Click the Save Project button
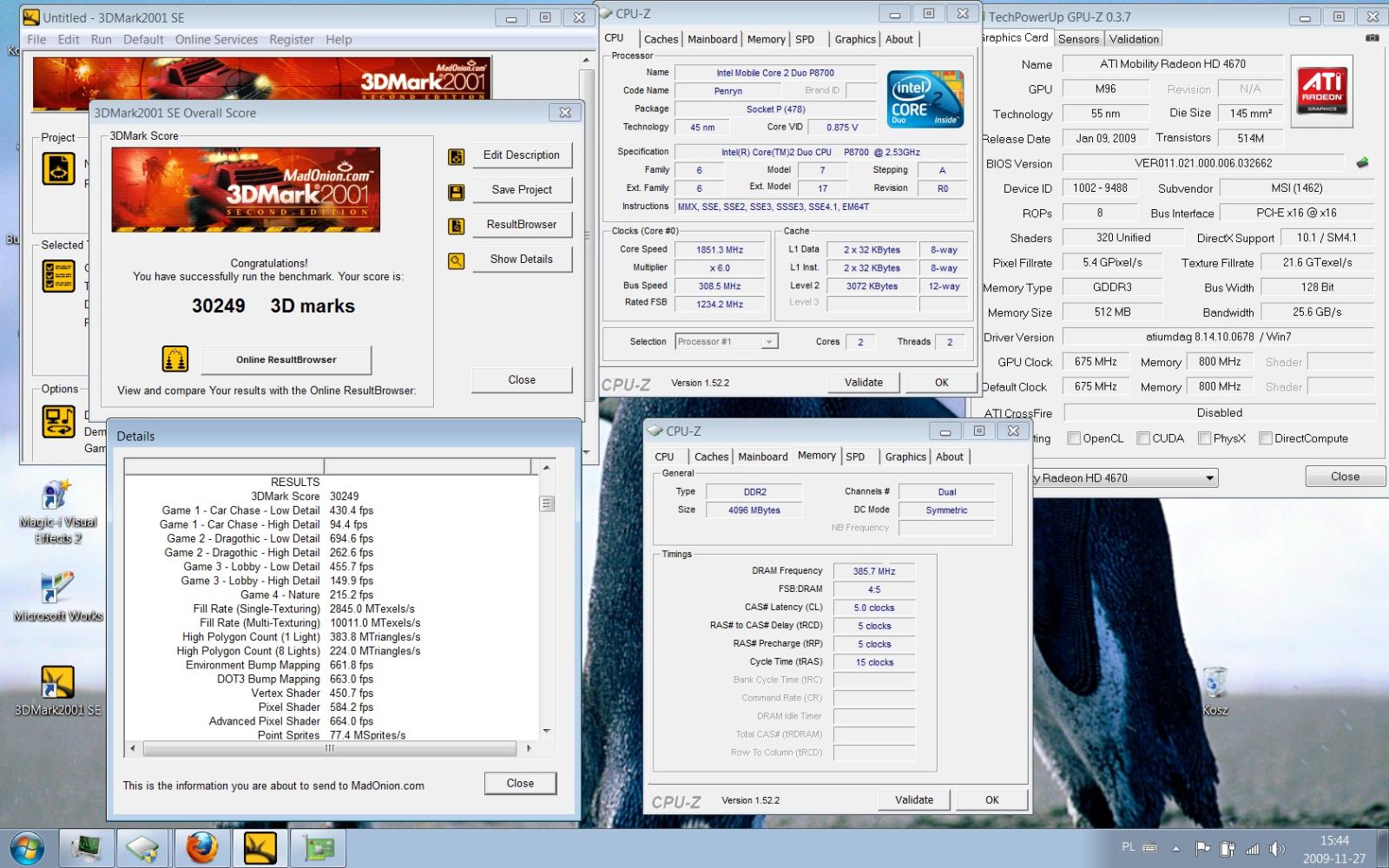Image resolution: width=1389 pixels, height=868 pixels. (x=522, y=189)
